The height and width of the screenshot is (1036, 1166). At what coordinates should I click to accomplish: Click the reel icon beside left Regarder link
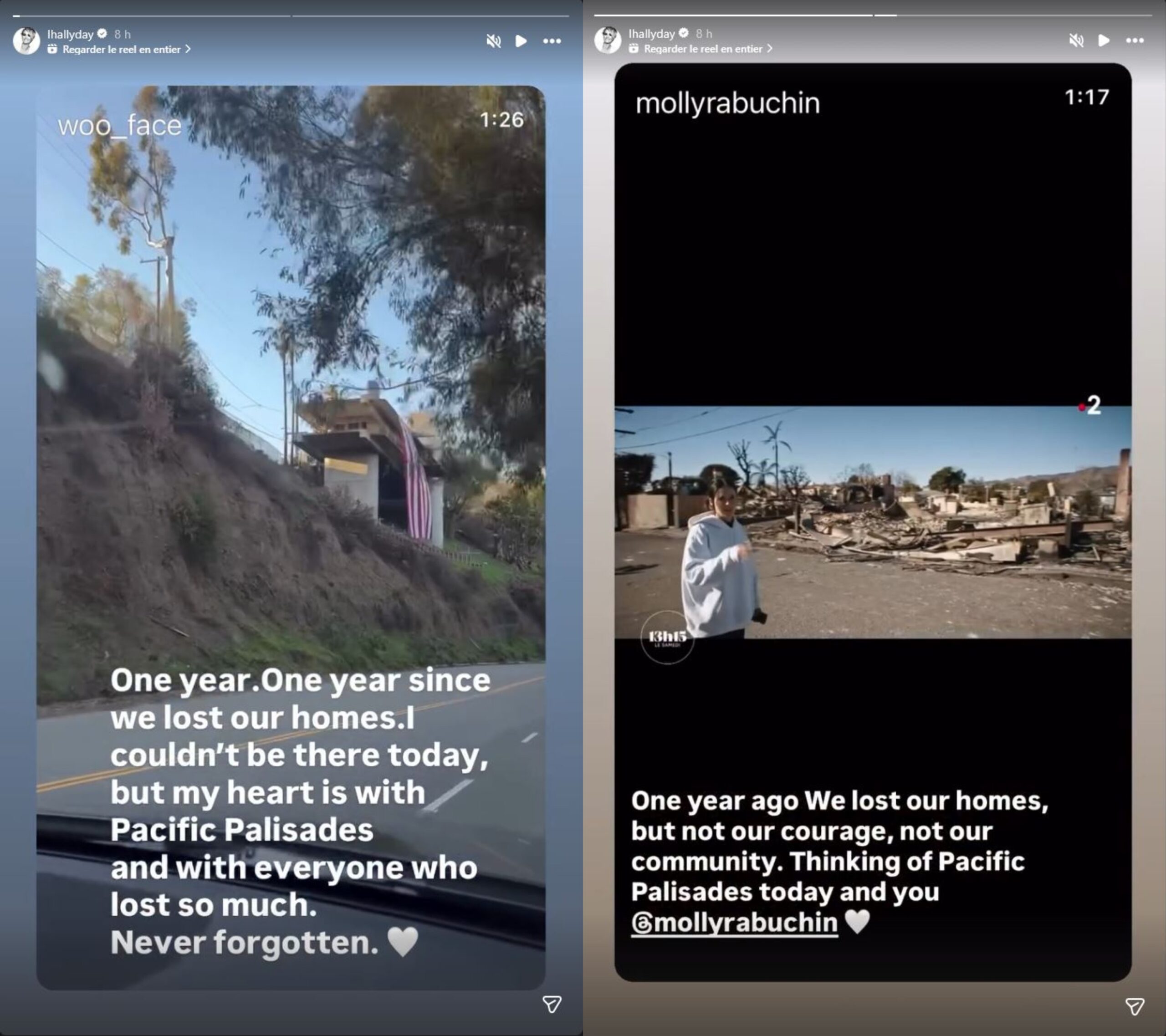click(52, 50)
